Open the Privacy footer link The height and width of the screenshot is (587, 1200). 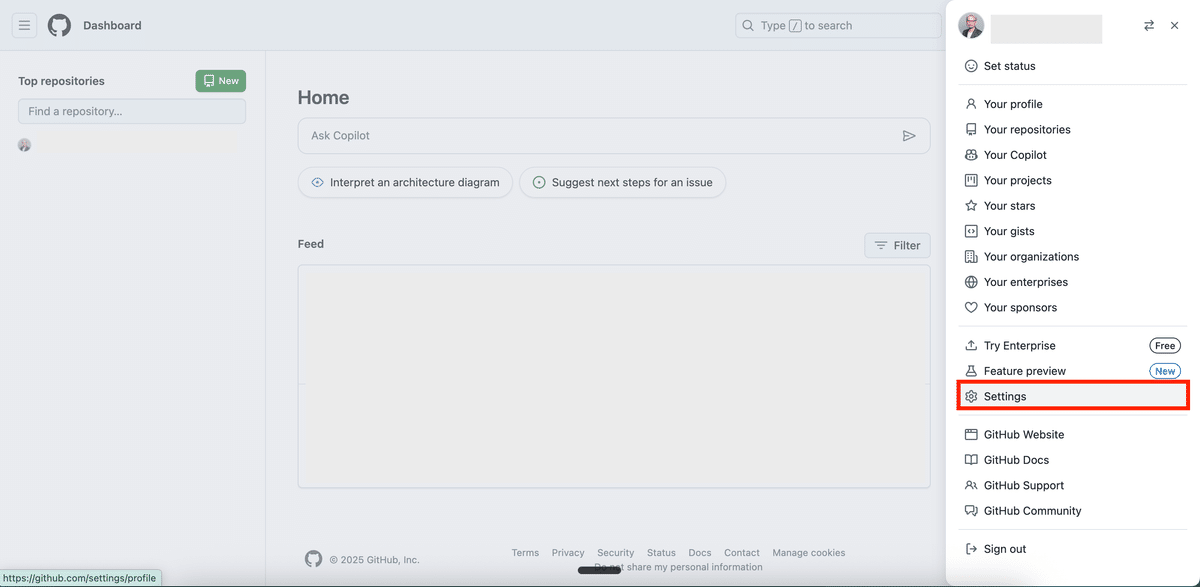(567, 553)
